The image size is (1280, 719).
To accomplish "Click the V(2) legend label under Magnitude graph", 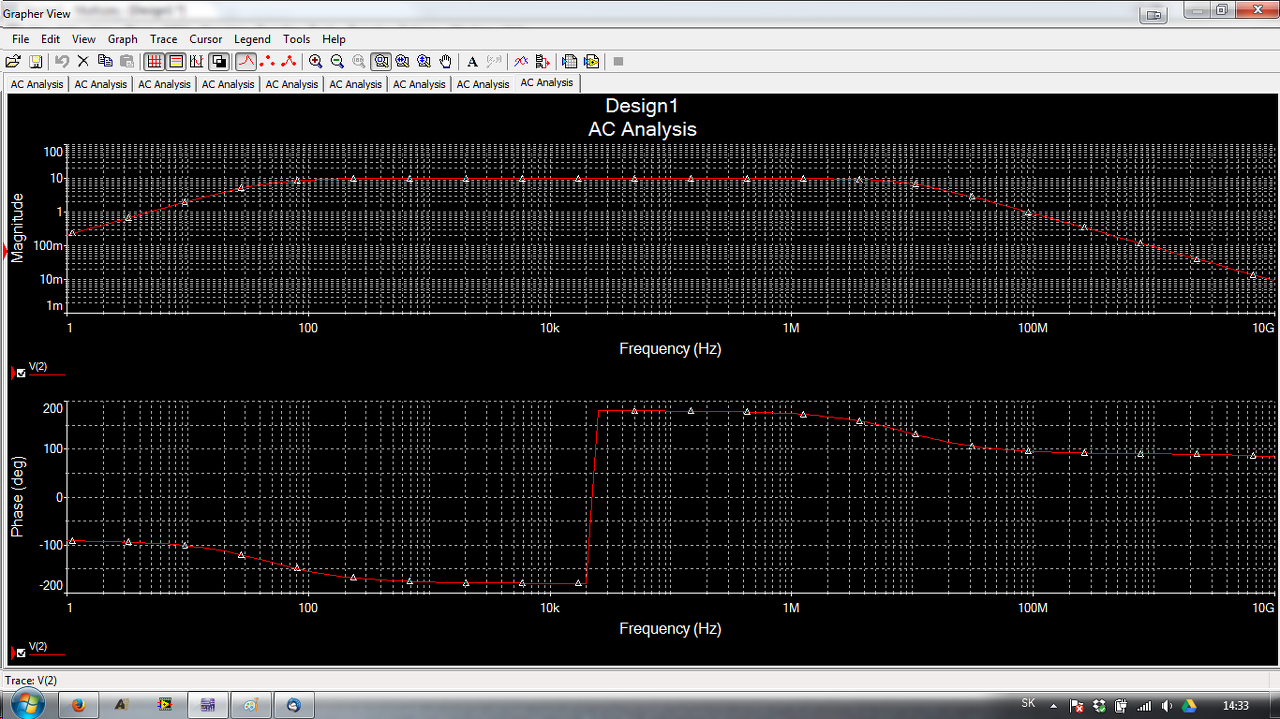I will coord(38,367).
